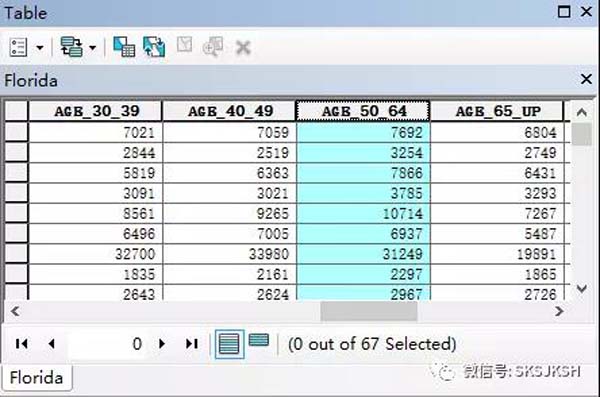Close the Table window
Image resolution: width=600 pixels, height=397 pixels.
[x=586, y=11]
